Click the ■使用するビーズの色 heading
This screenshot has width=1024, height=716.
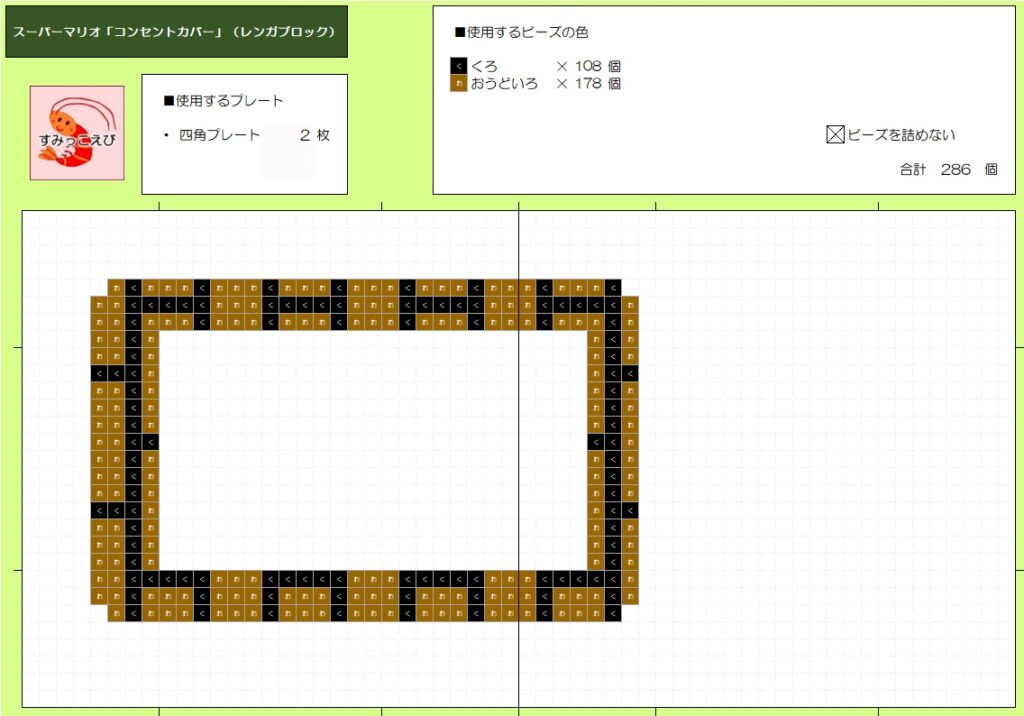pos(521,32)
